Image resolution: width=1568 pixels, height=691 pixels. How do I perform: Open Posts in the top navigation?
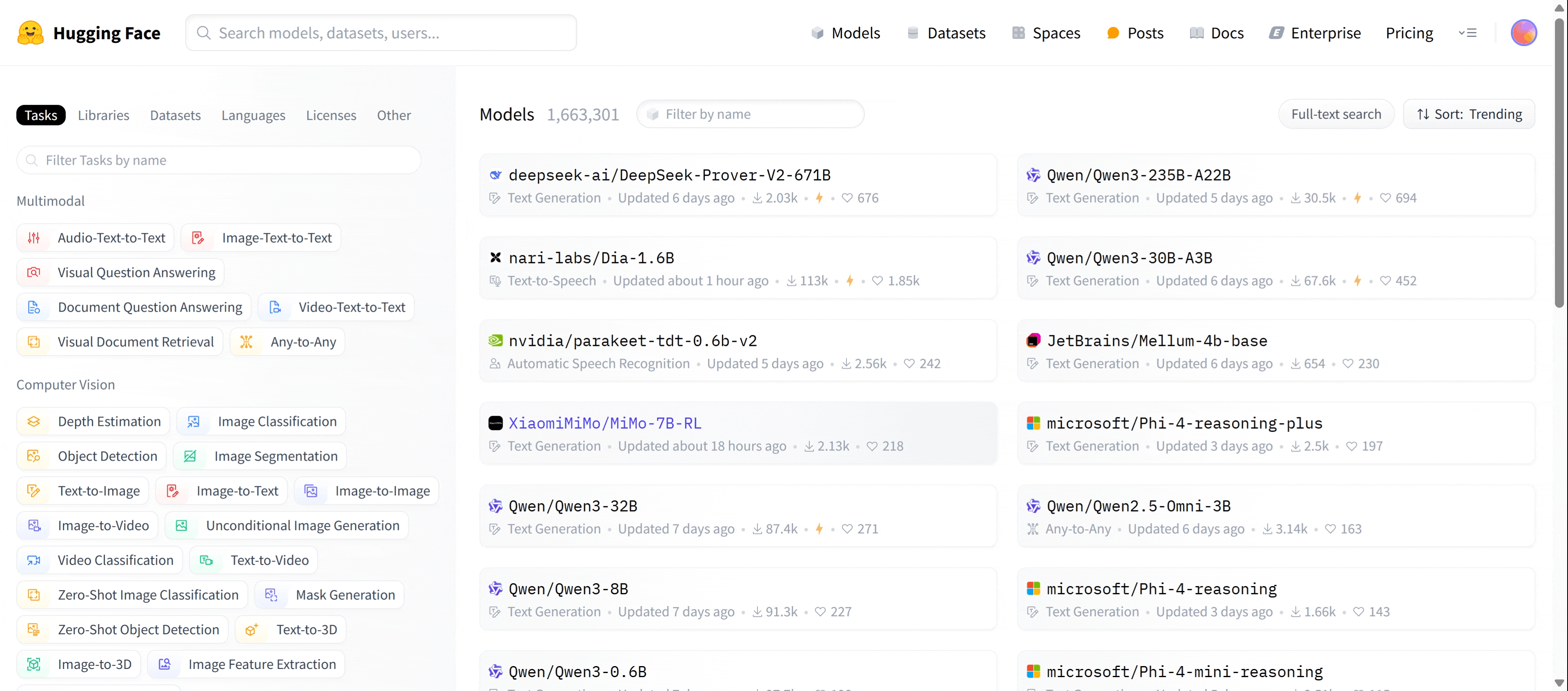[1135, 33]
